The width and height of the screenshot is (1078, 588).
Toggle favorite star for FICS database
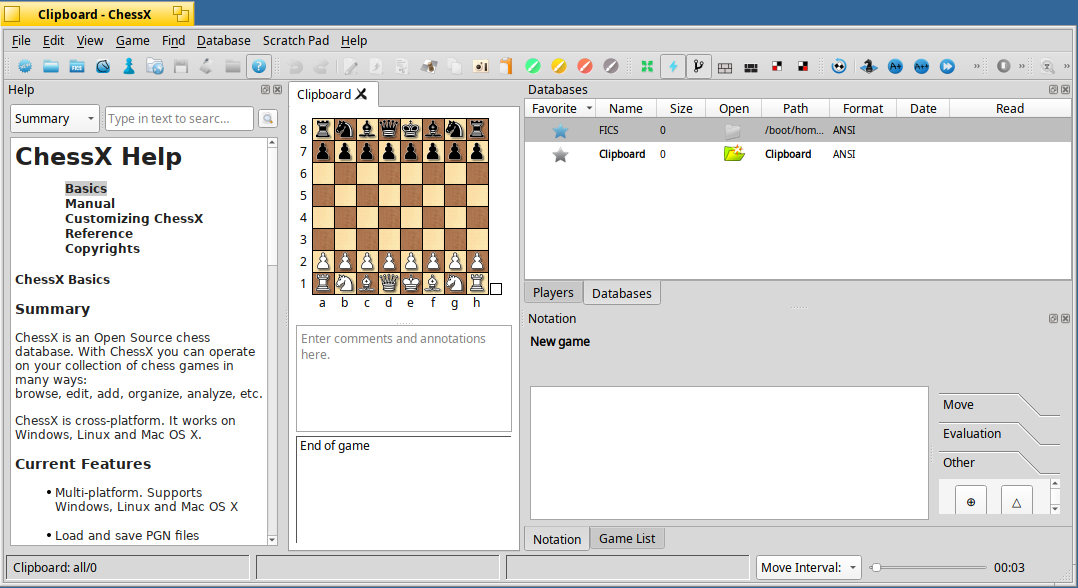(x=560, y=130)
